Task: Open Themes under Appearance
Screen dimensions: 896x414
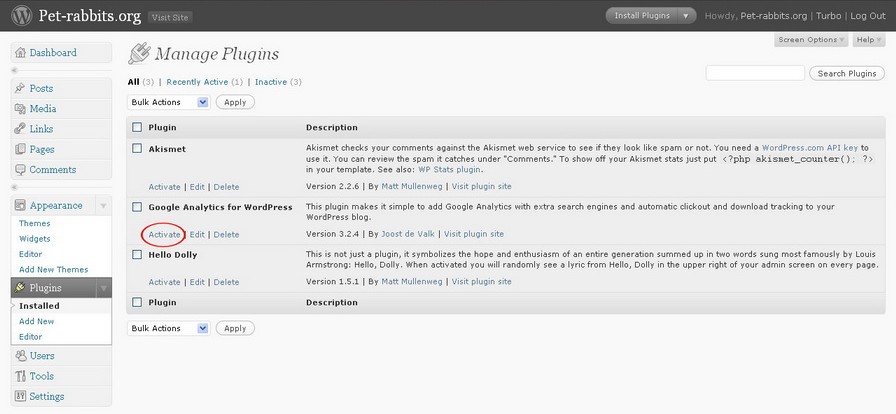Action: pos(34,224)
